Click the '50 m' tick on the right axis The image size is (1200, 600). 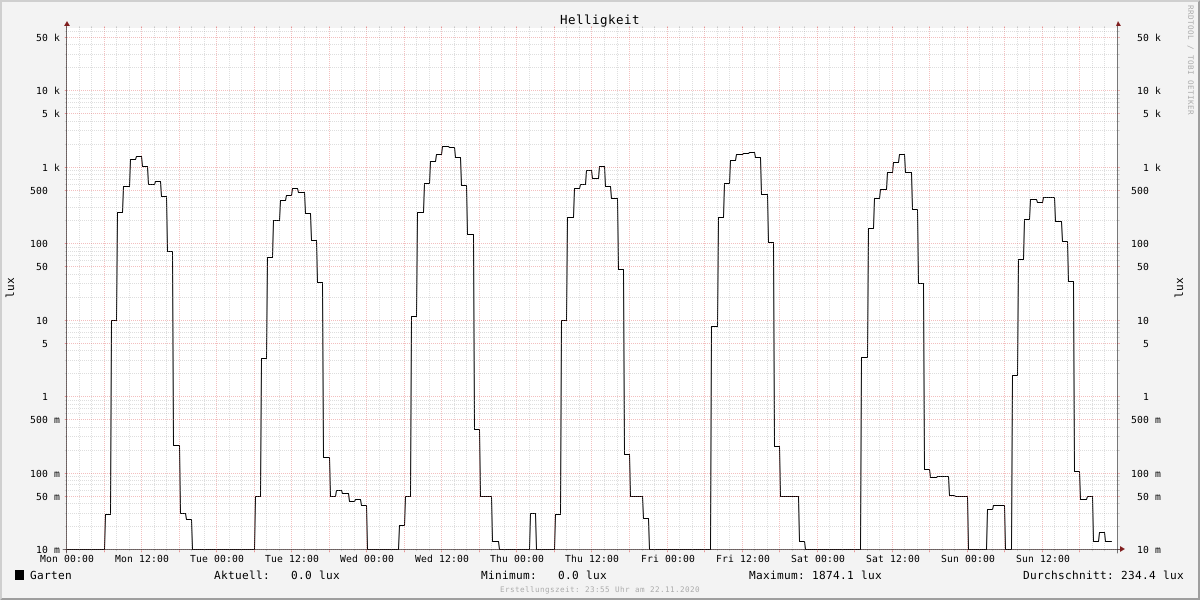(x=1149, y=497)
